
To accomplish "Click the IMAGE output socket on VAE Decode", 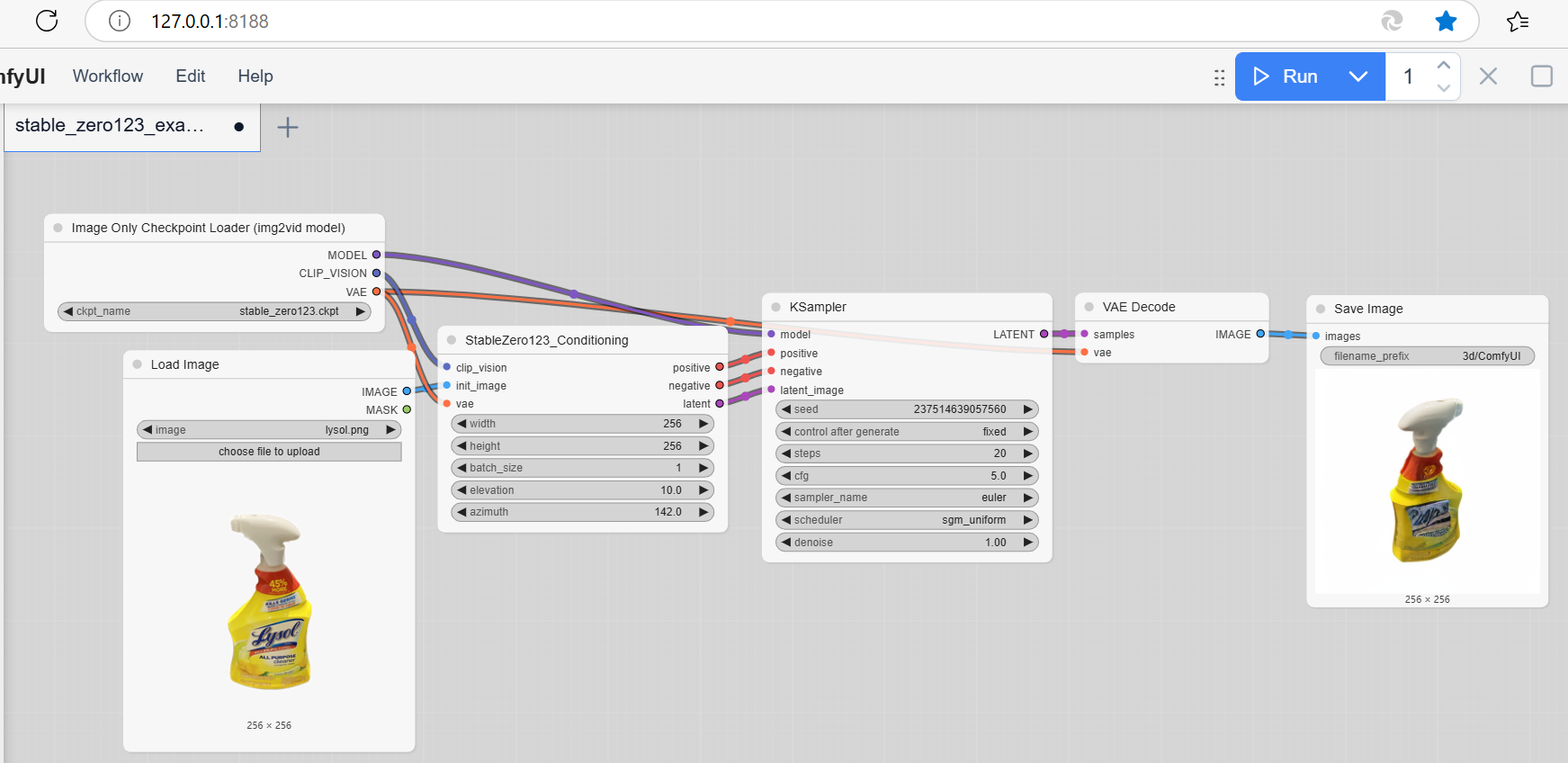I will coord(1260,334).
